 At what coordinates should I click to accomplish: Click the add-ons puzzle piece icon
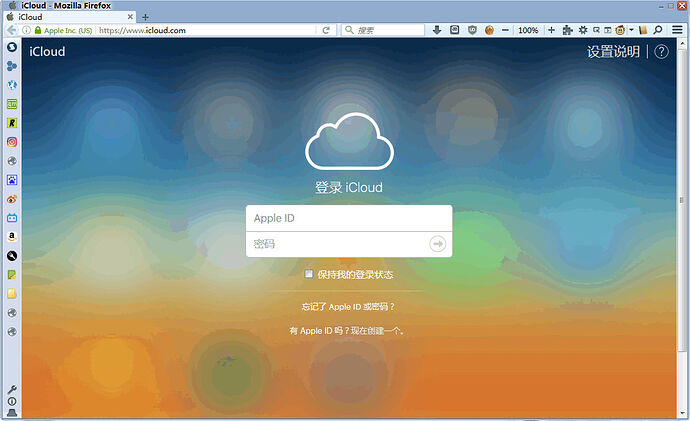coord(568,31)
